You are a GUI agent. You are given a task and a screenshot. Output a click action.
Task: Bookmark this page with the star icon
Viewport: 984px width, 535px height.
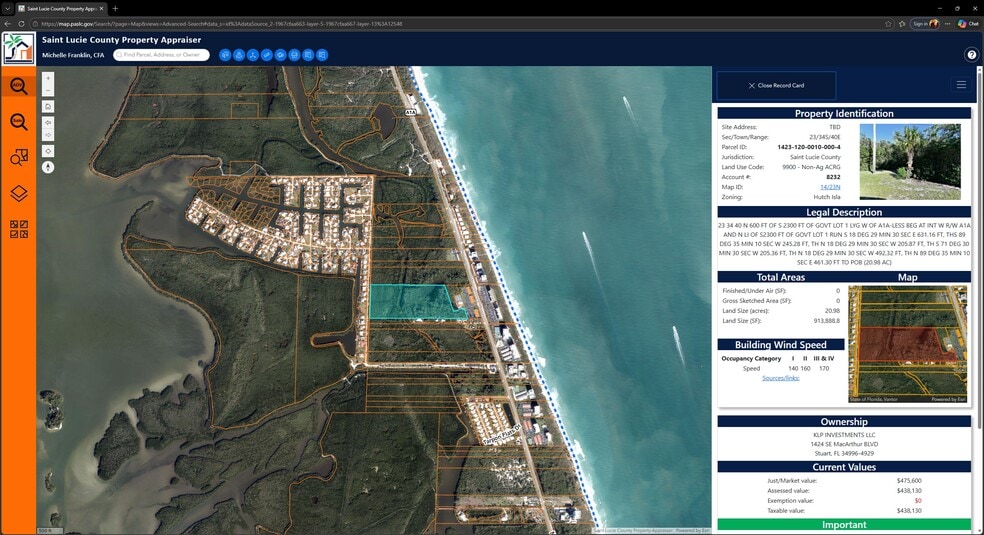[888, 24]
